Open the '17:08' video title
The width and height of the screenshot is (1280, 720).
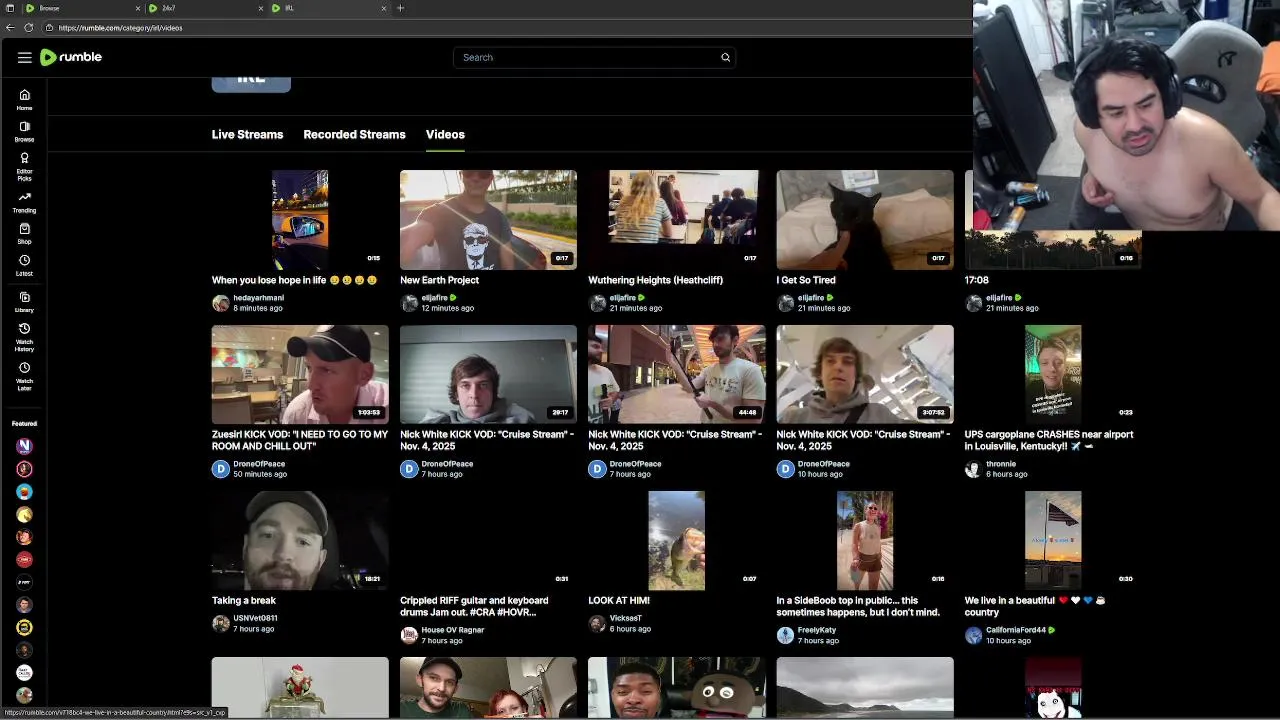point(976,280)
